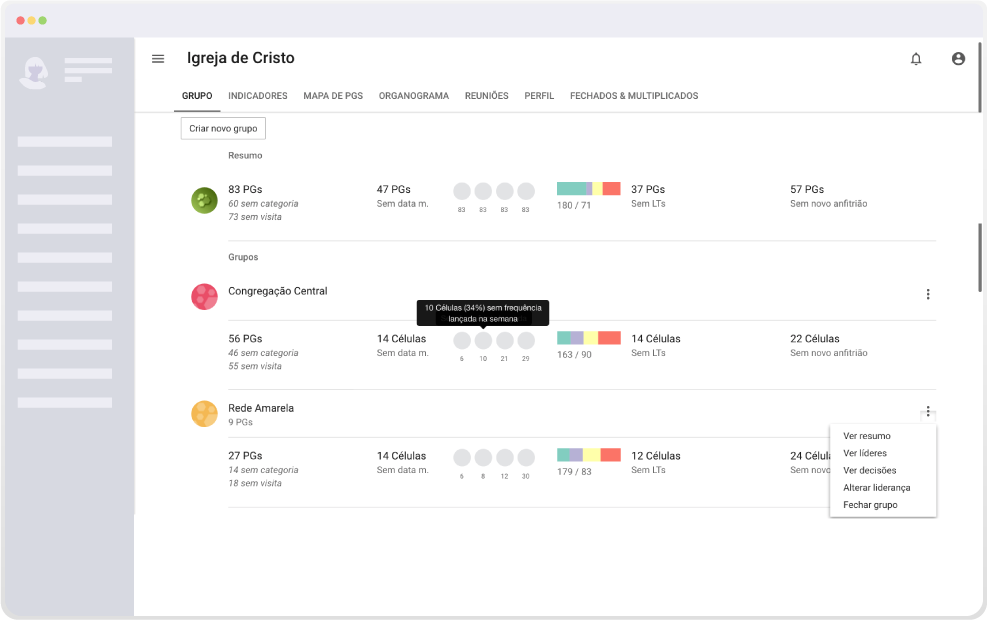Go to the Organograma tab

(x=414, y=96)
